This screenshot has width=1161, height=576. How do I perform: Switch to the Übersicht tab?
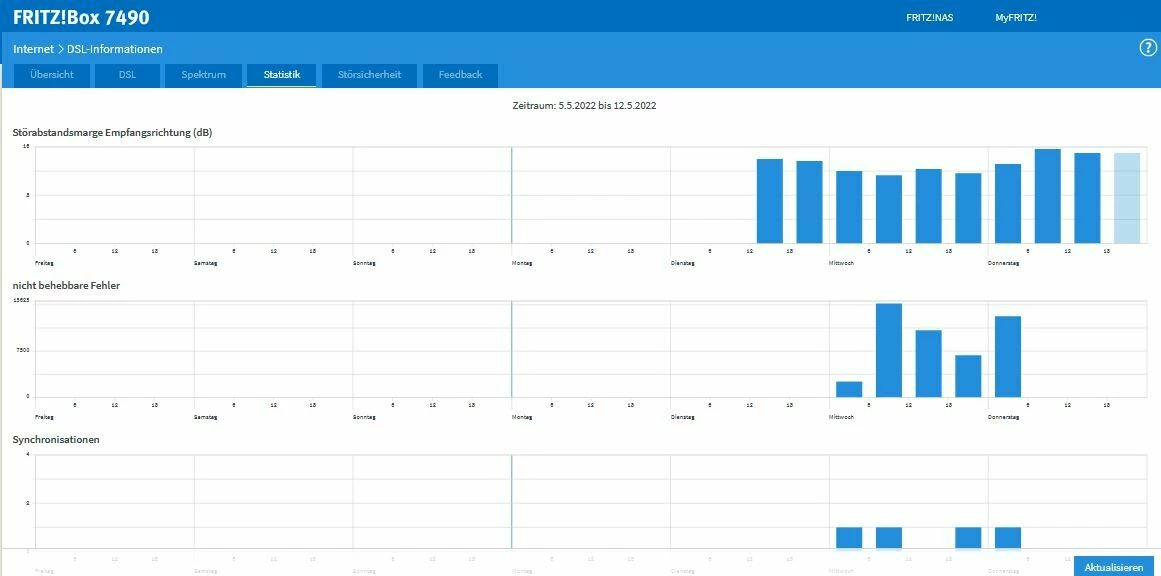(52, 75)
